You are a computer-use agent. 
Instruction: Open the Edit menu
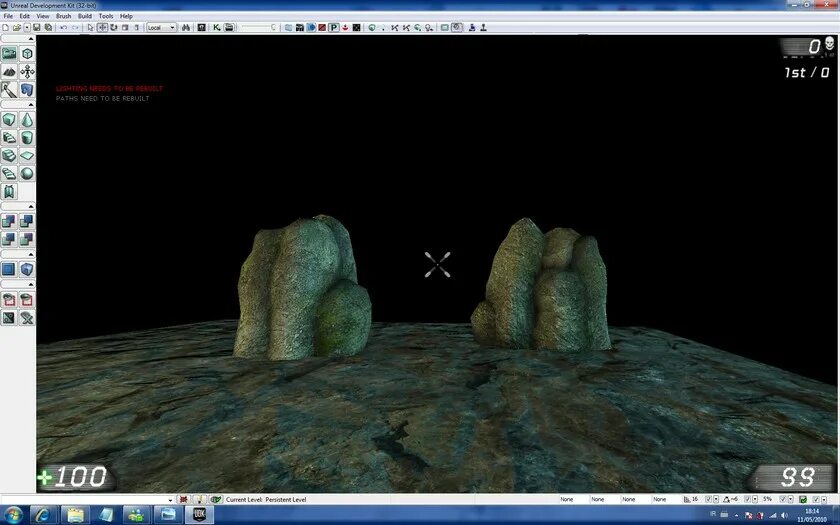coord(25,16)
